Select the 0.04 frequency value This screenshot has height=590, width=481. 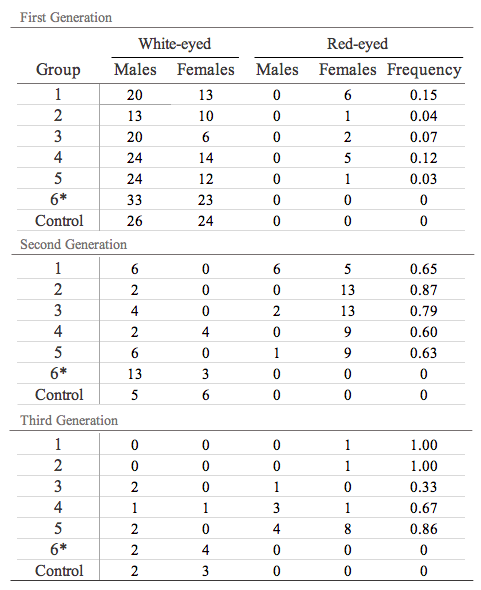[423, 116]
